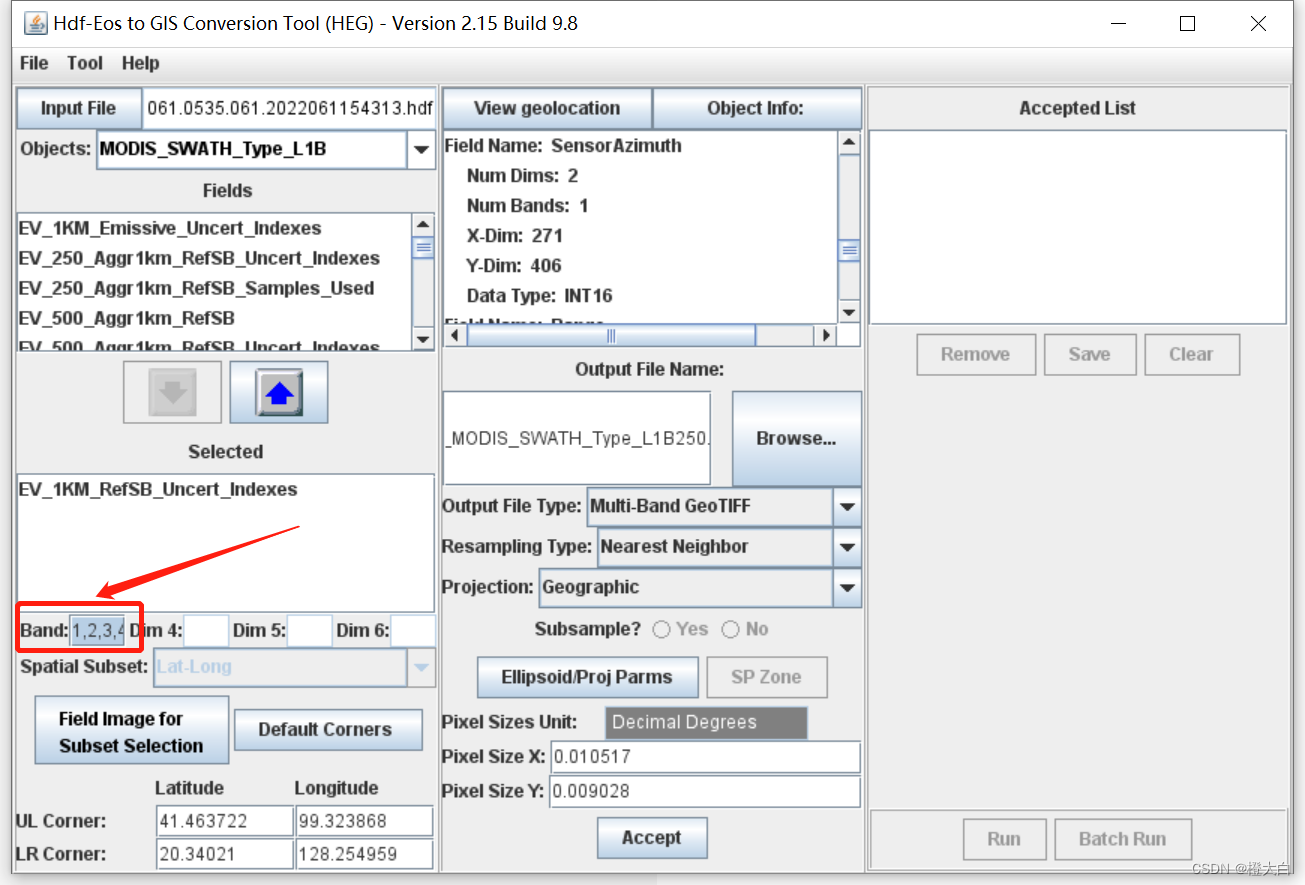This screenshot has height=885, width=1305.
Task: Click the Java app icon in title bar
Action: (35, 23)
